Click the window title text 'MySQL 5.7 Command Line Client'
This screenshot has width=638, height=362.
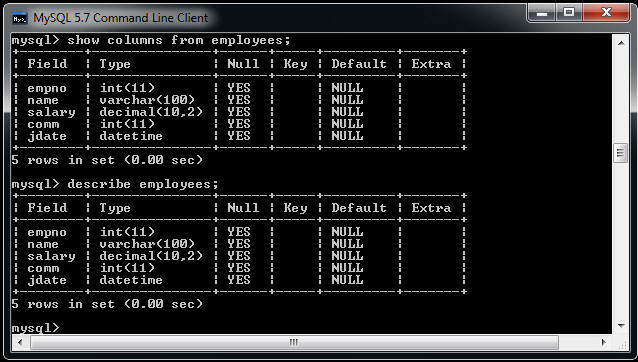click(120, 18)
